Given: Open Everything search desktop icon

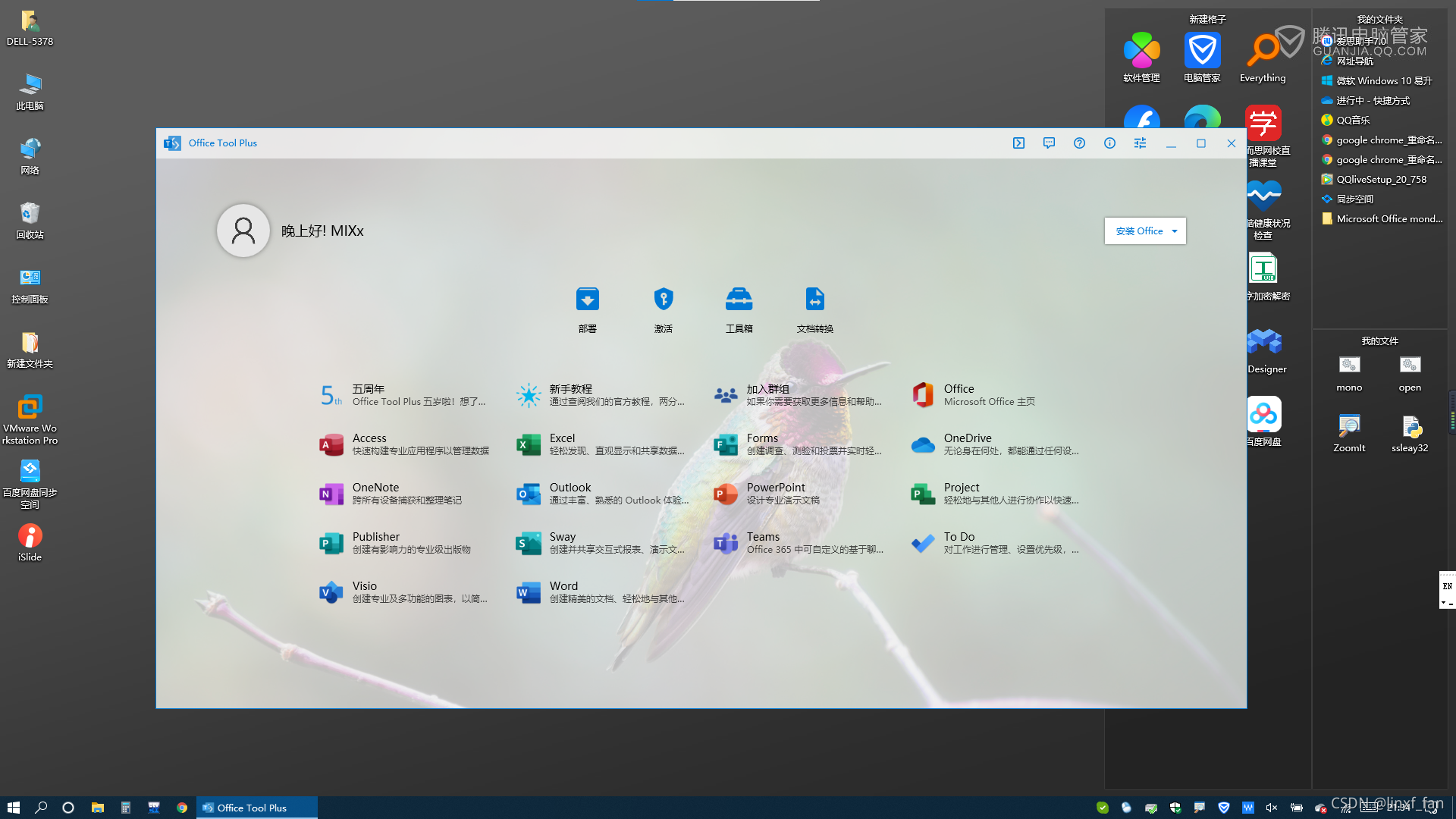Looking at the screenshot, I should (1263, 57).
